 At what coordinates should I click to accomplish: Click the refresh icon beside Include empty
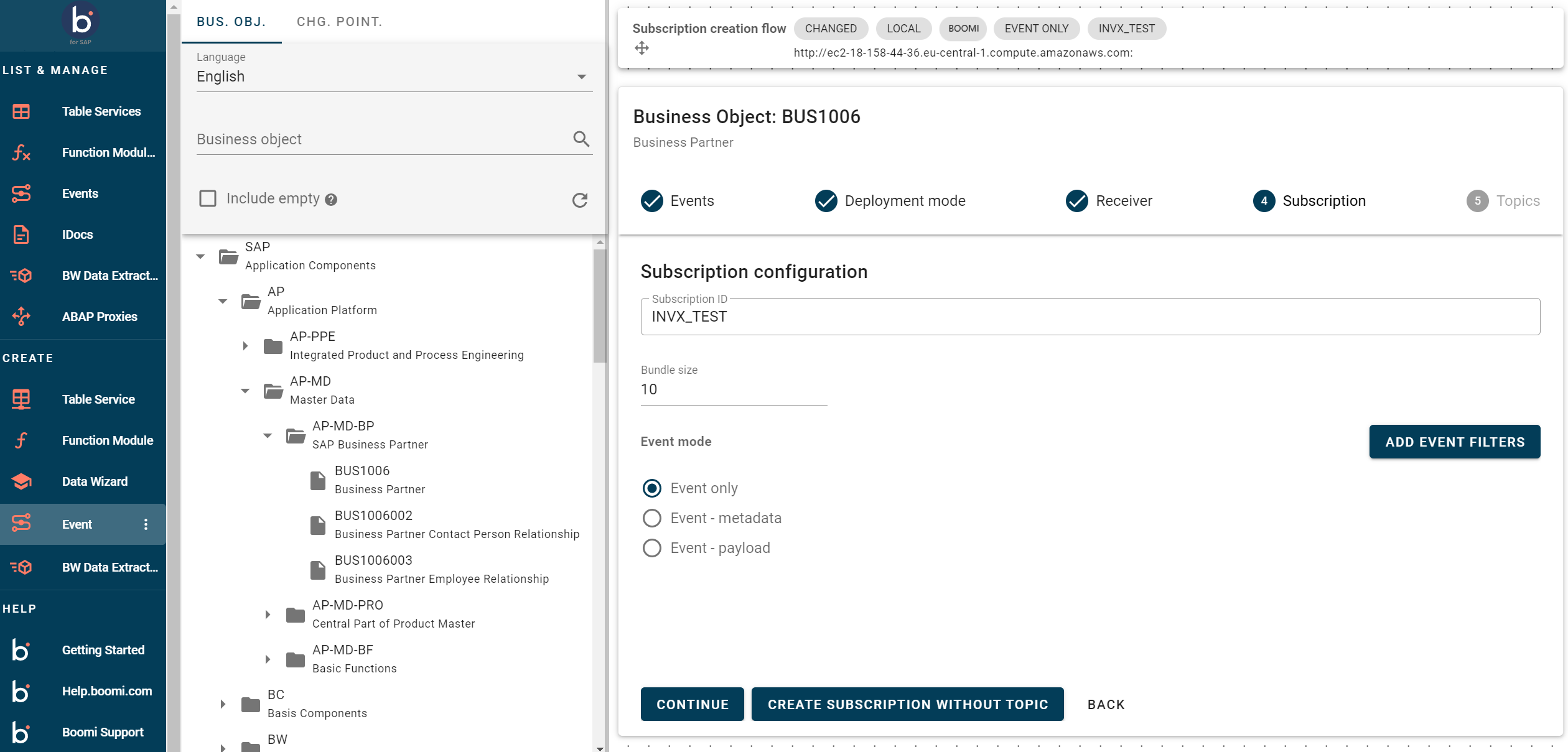click(x=579, y=200)
